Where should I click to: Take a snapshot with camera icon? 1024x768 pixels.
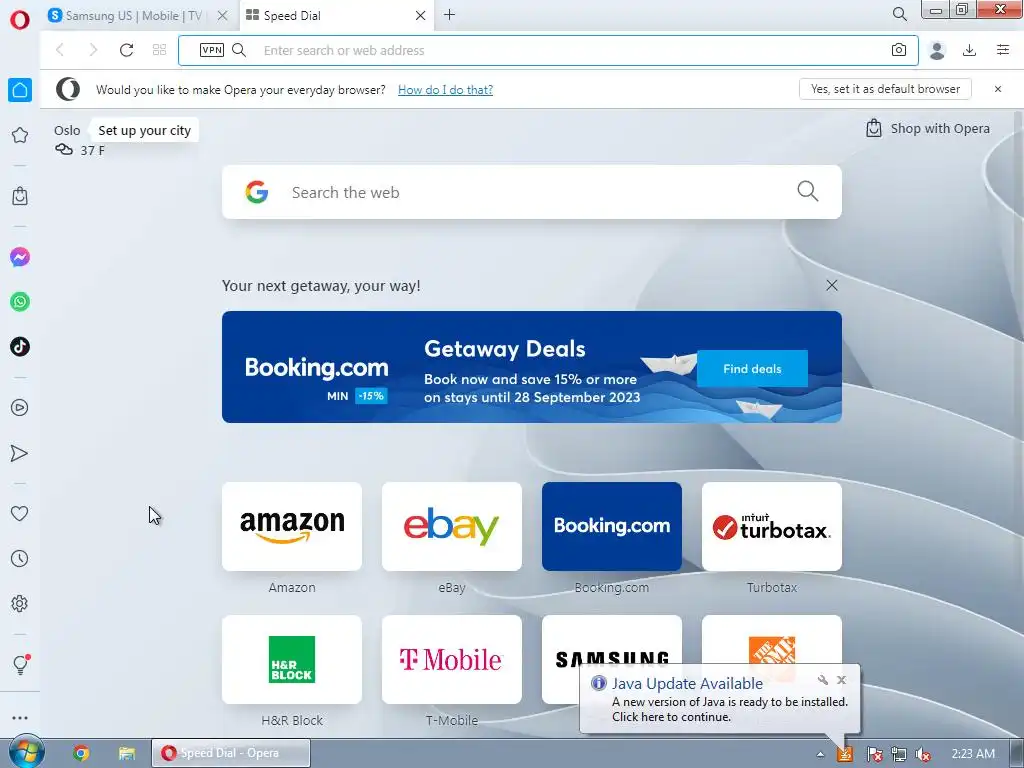tap(899, 50)
